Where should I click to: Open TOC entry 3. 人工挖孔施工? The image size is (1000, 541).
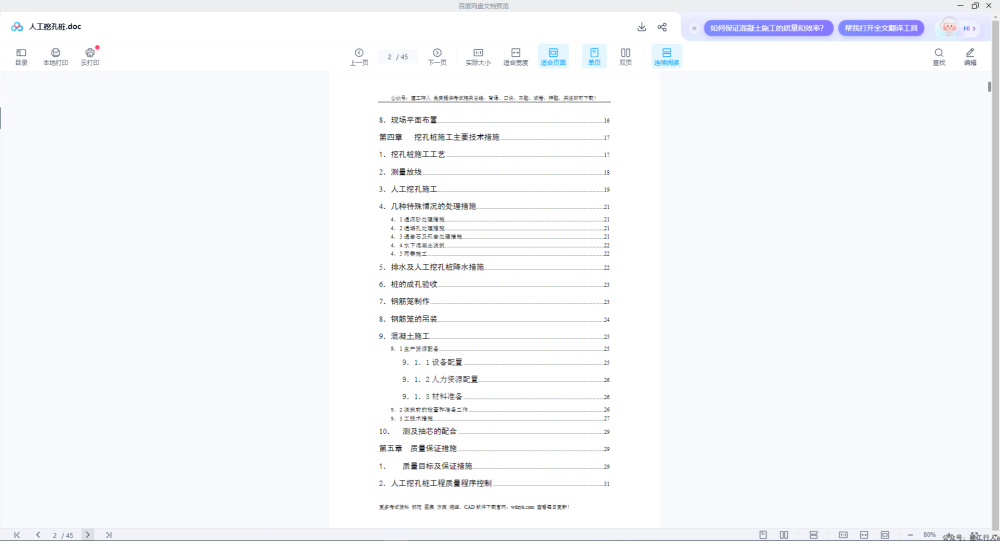[x=494, y=189]
